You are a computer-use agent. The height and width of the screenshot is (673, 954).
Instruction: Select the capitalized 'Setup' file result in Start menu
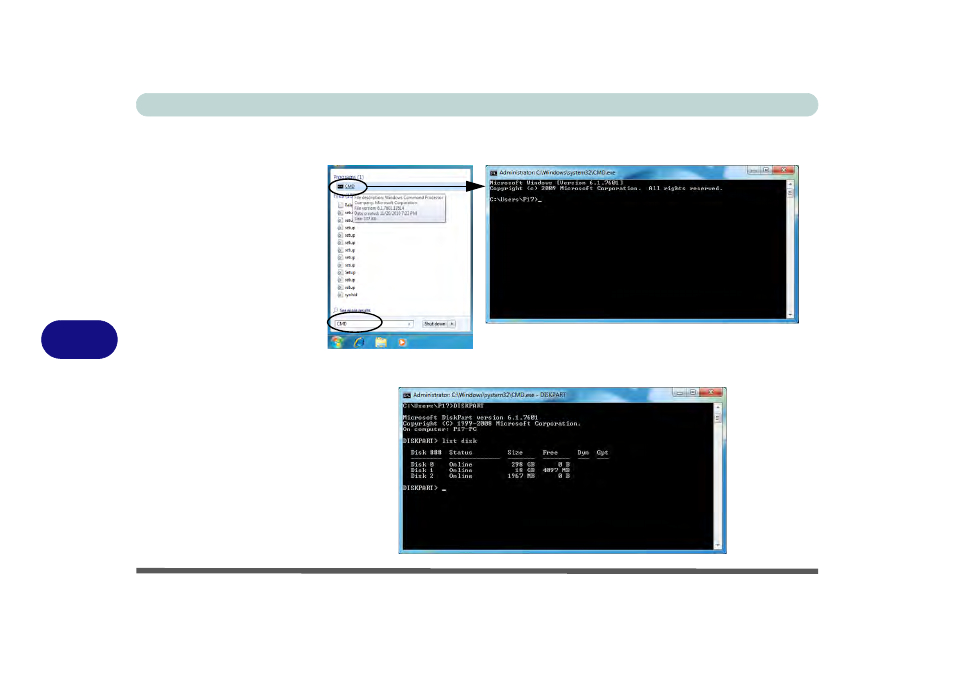coord(347,273)
